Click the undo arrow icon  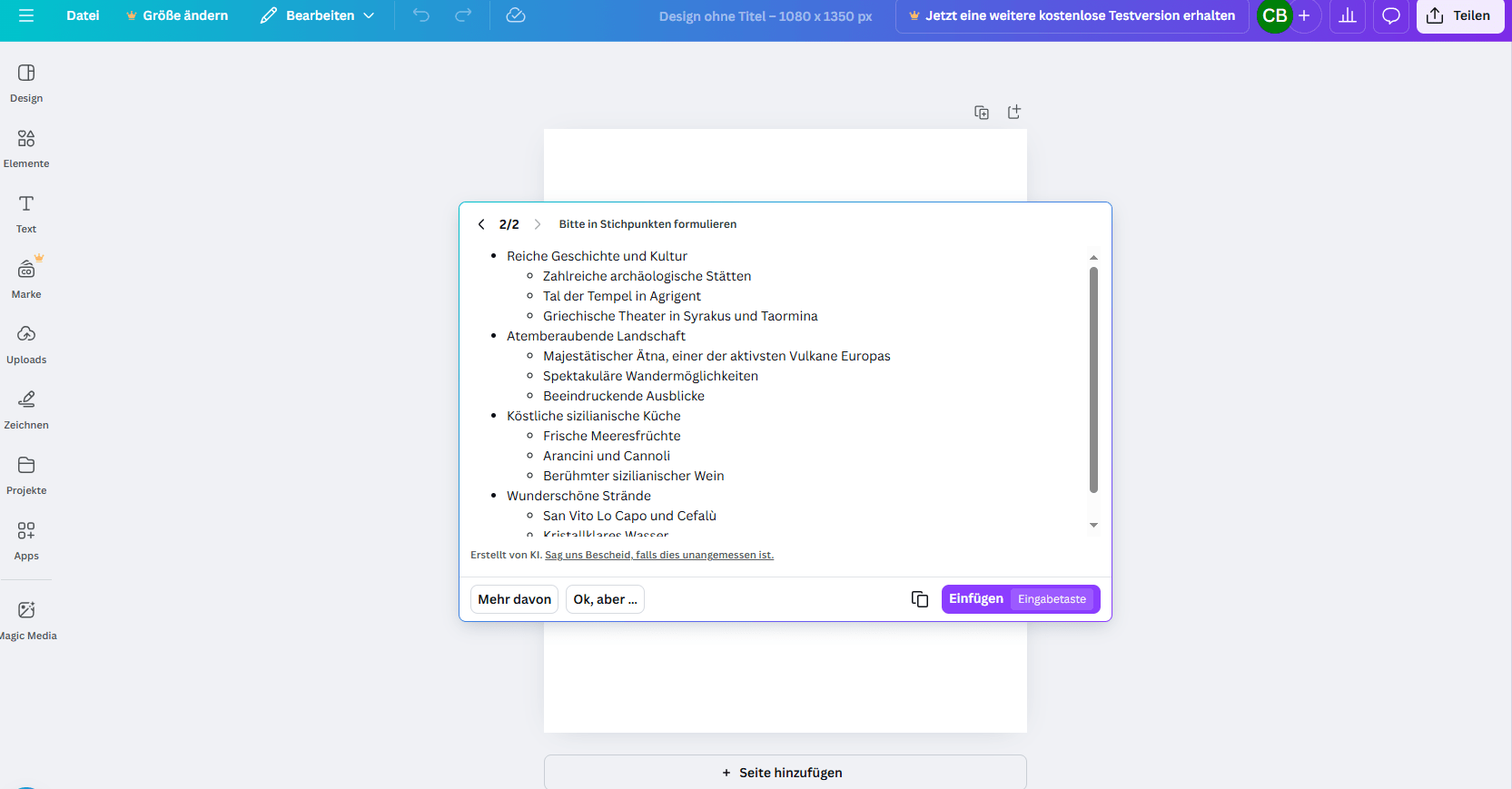[x=421, y=15]
